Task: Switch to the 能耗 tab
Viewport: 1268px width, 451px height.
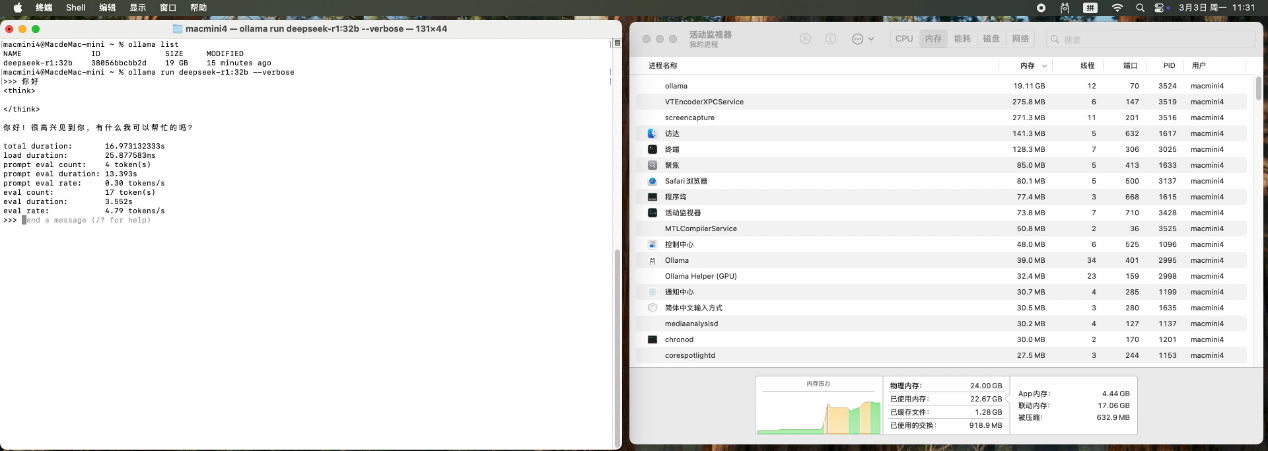Action: [962, 39]
